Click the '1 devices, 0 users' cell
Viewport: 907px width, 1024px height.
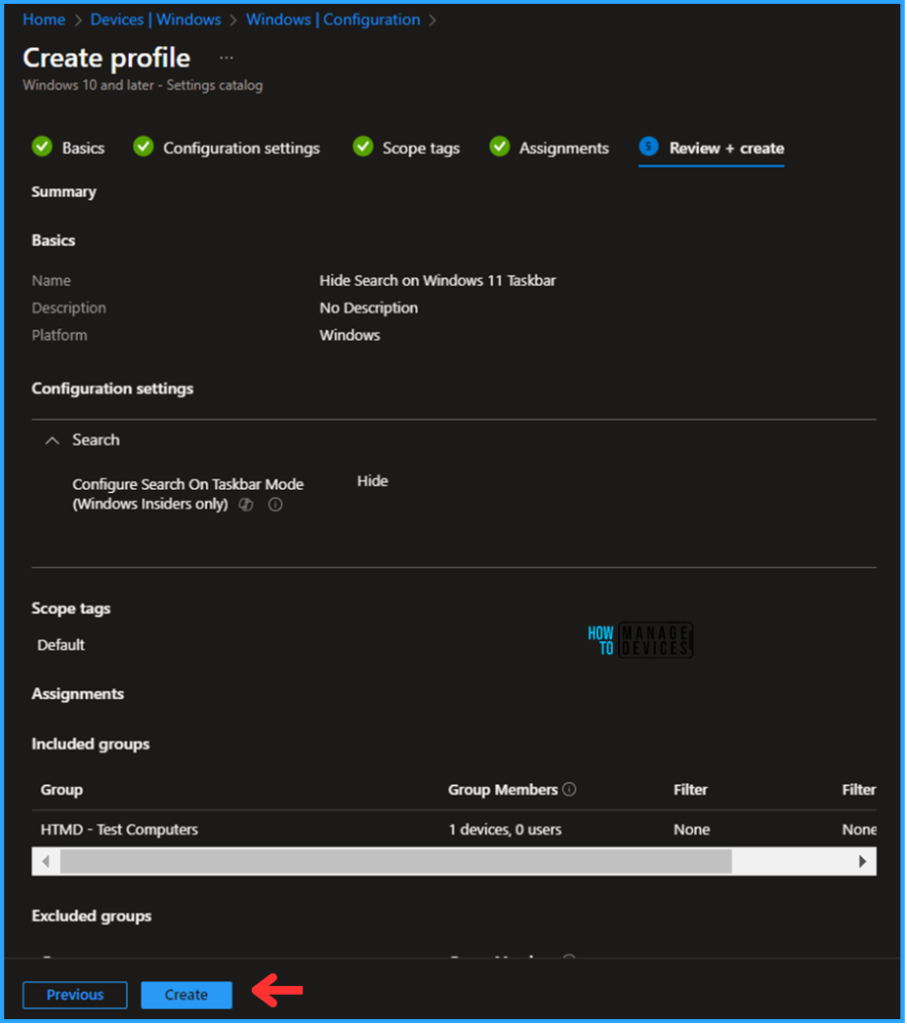(x=505, y=829)
